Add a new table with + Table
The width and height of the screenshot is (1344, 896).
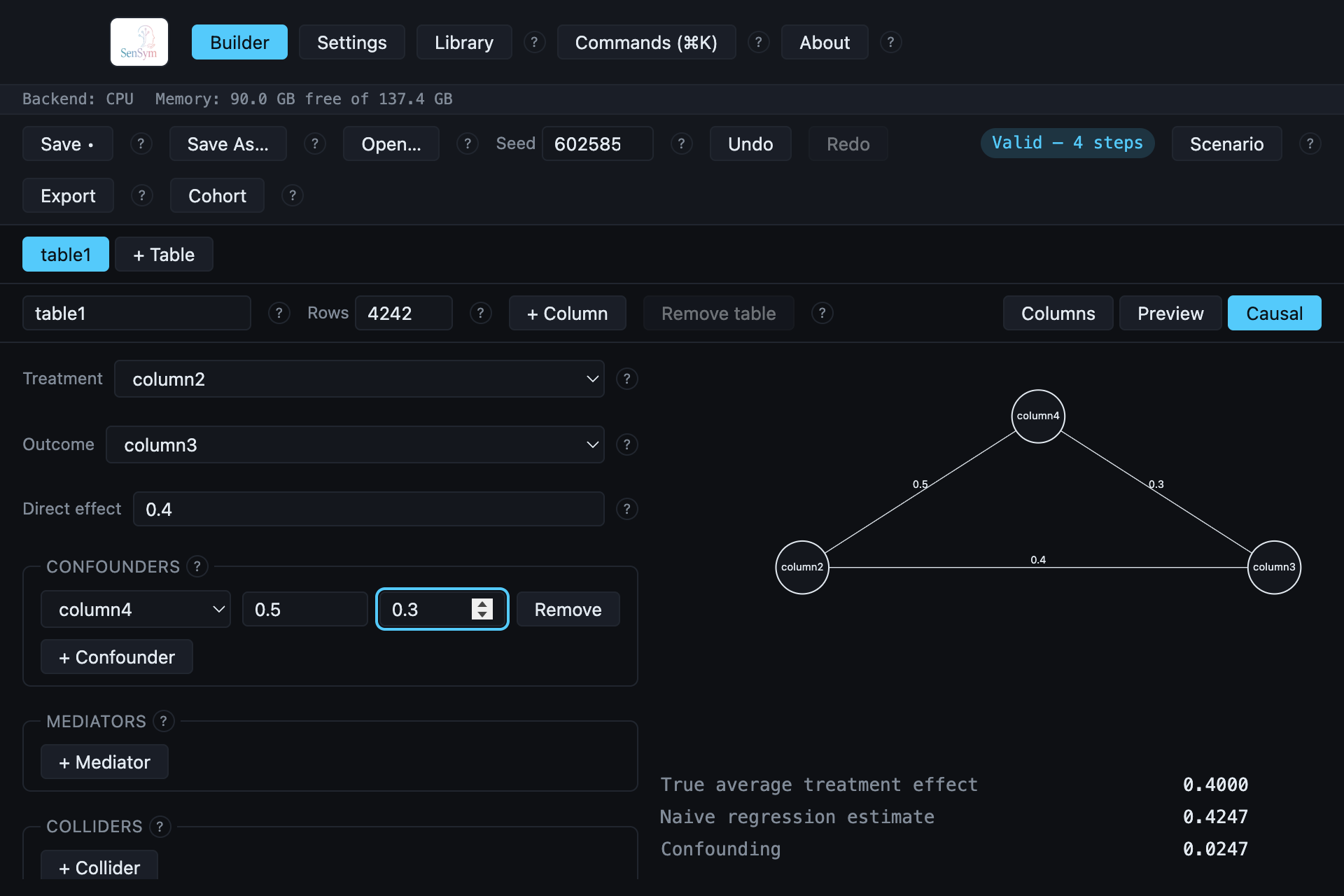tap(164, 254)
